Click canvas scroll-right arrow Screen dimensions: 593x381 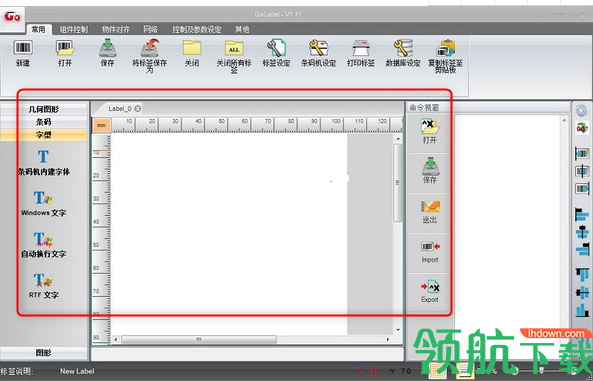pos(388,339)
